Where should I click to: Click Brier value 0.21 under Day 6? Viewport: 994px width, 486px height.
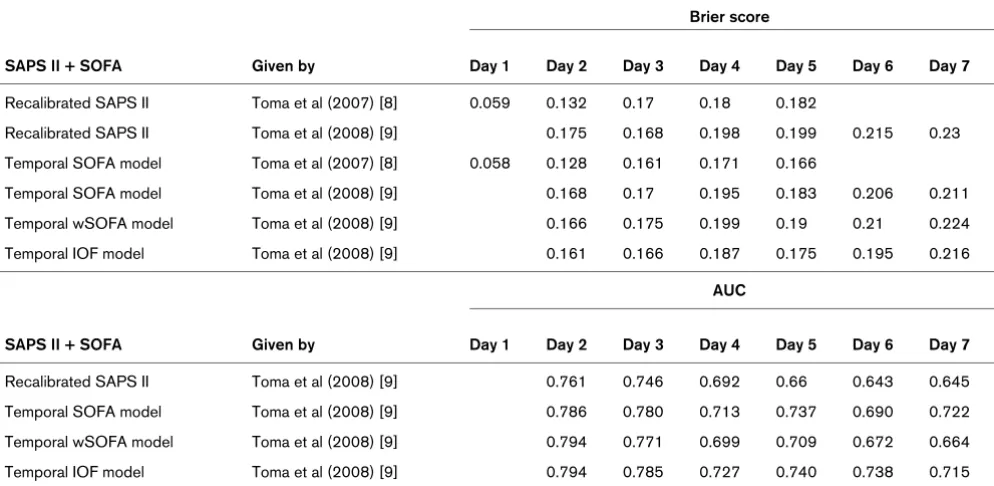tap(868, 223)
